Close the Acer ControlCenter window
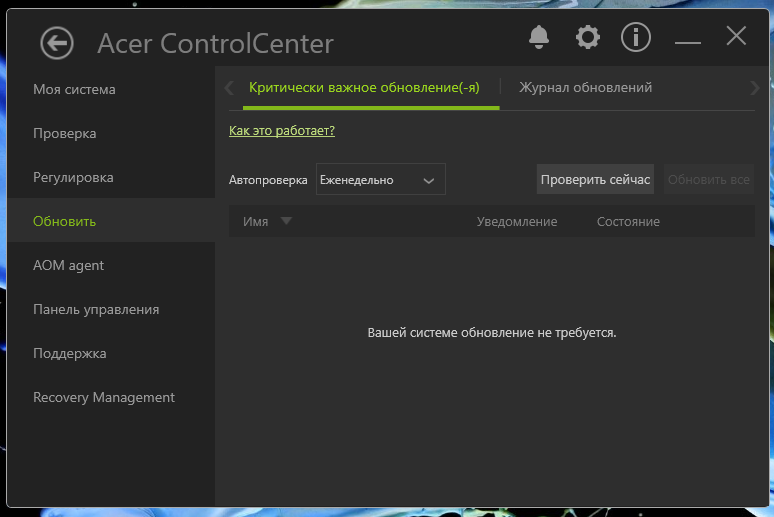The width and height of the screenshot is (774, 517). (x=736, y=36)
